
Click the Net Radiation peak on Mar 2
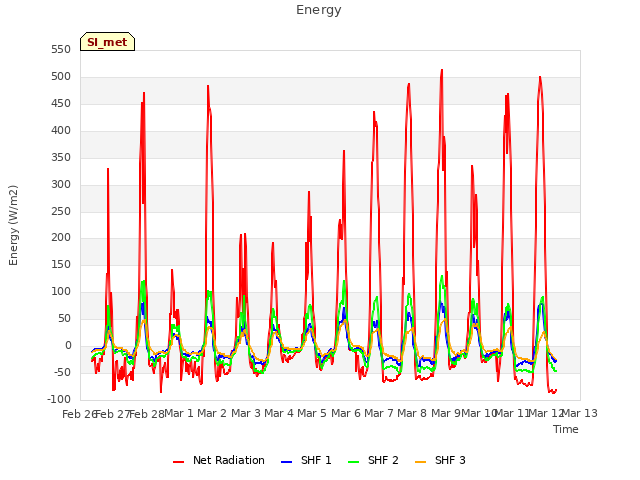point(208,86)
